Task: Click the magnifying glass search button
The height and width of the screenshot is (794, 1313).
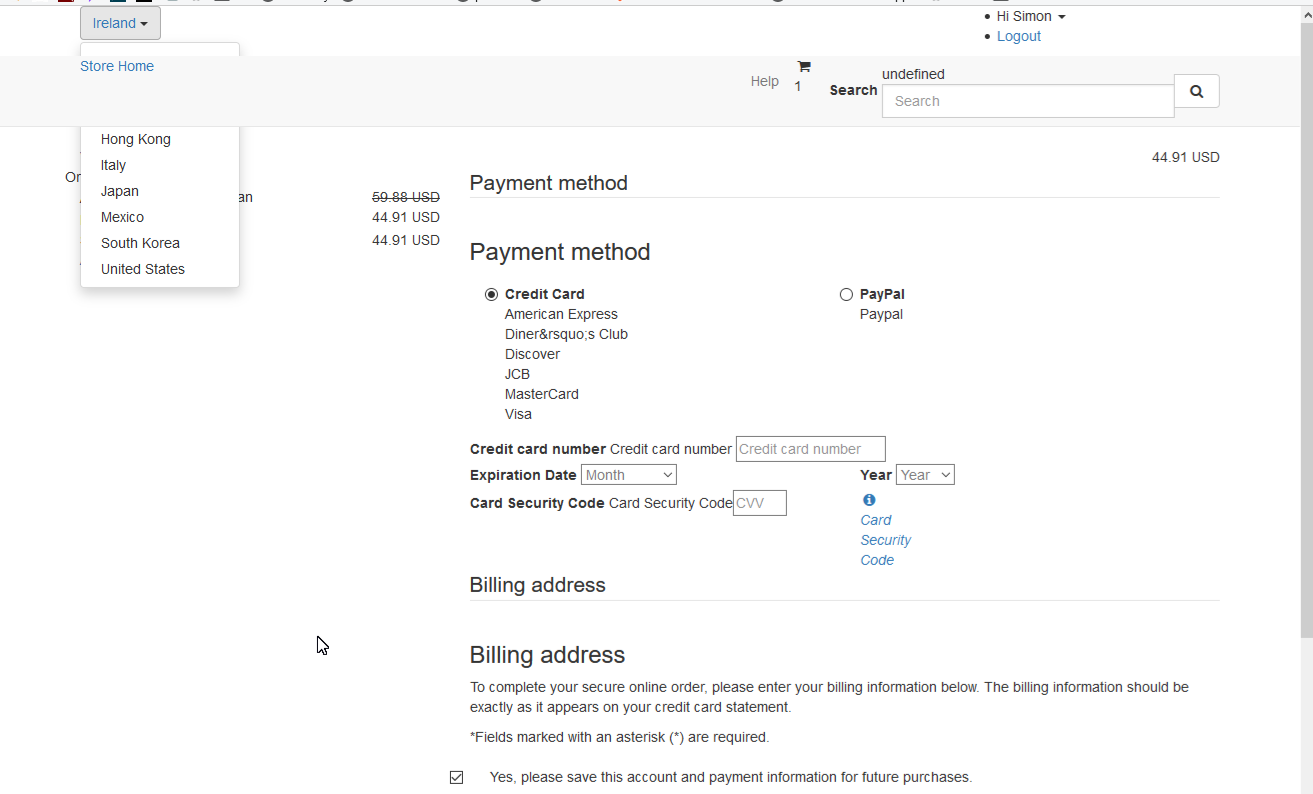Action: pos(1196,91)
